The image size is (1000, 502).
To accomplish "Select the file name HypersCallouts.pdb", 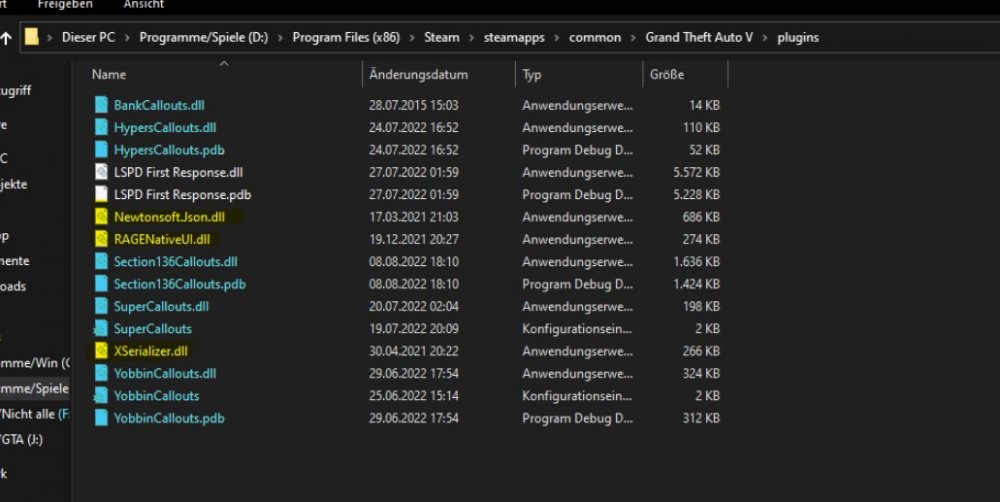I will [x=169, y=149].
